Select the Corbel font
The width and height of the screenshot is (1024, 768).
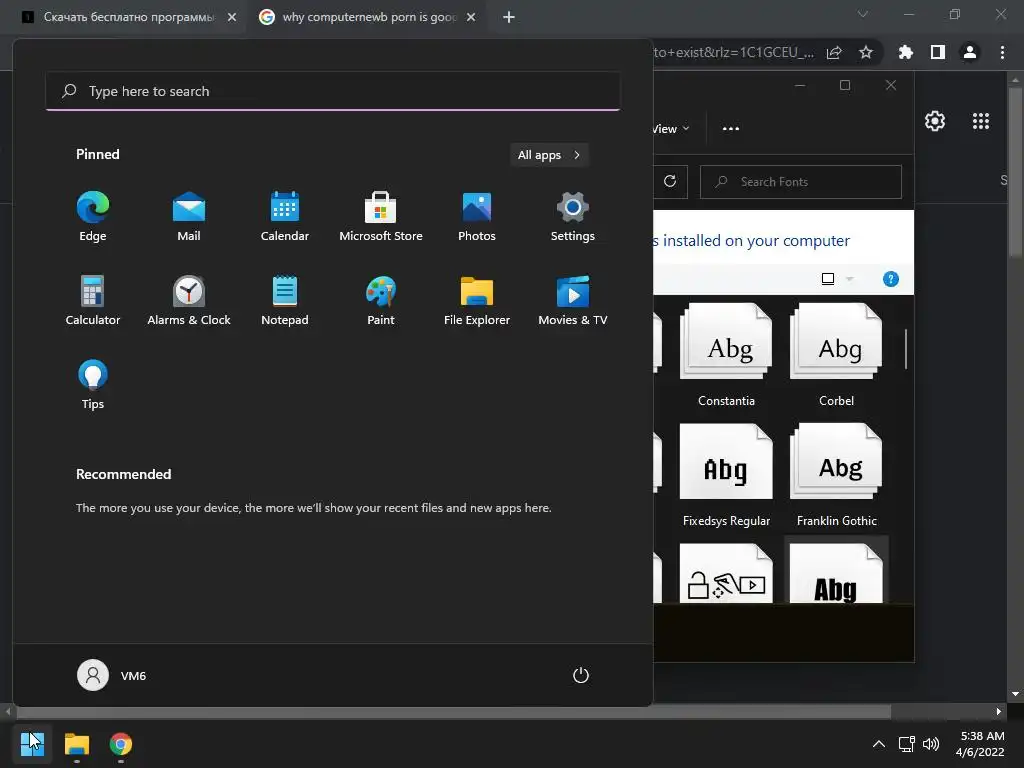(837, 355)
